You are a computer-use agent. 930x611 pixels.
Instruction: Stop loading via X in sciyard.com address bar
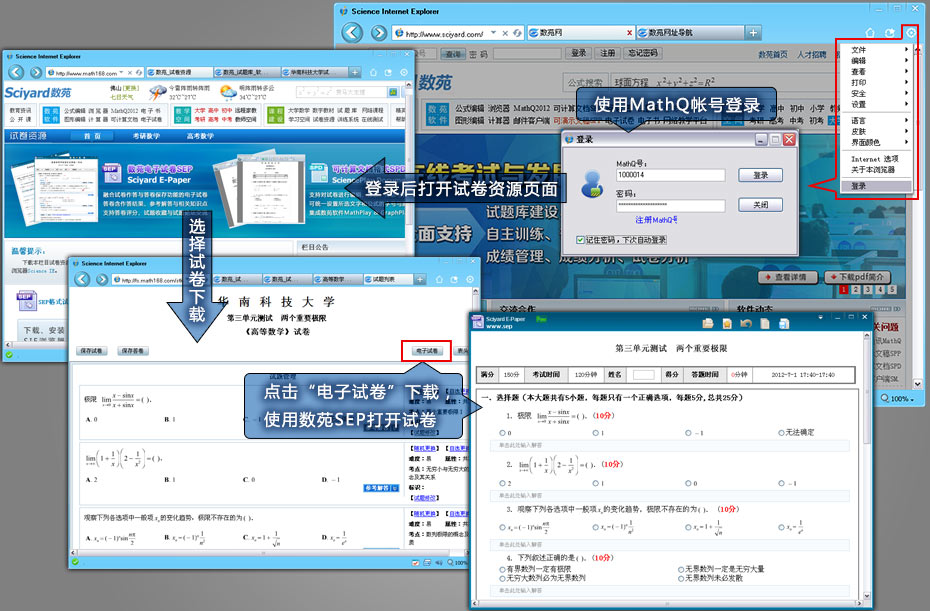click(x=505, y=33)
